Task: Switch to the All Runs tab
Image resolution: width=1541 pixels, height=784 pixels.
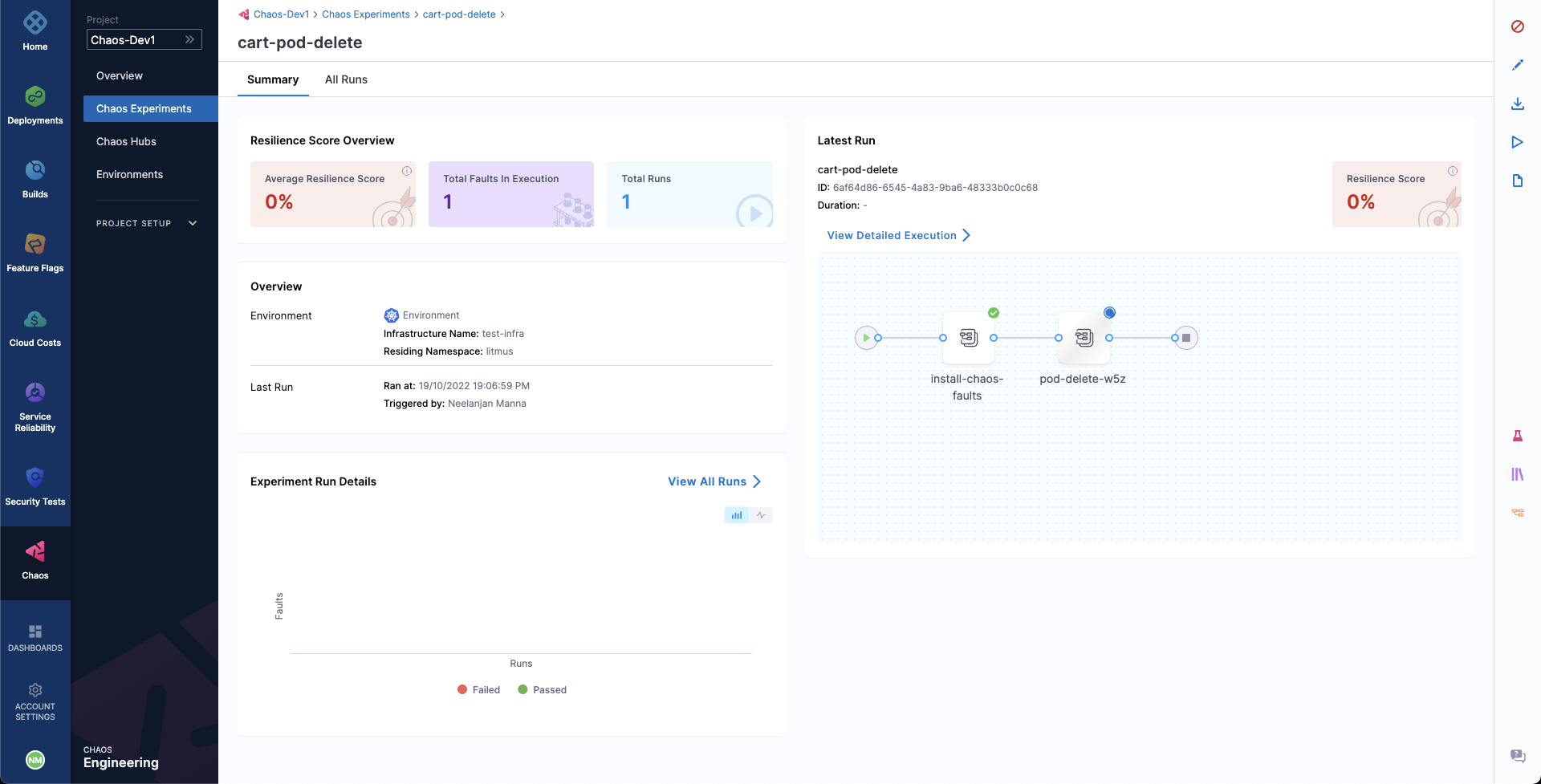Action: [346, 79]
